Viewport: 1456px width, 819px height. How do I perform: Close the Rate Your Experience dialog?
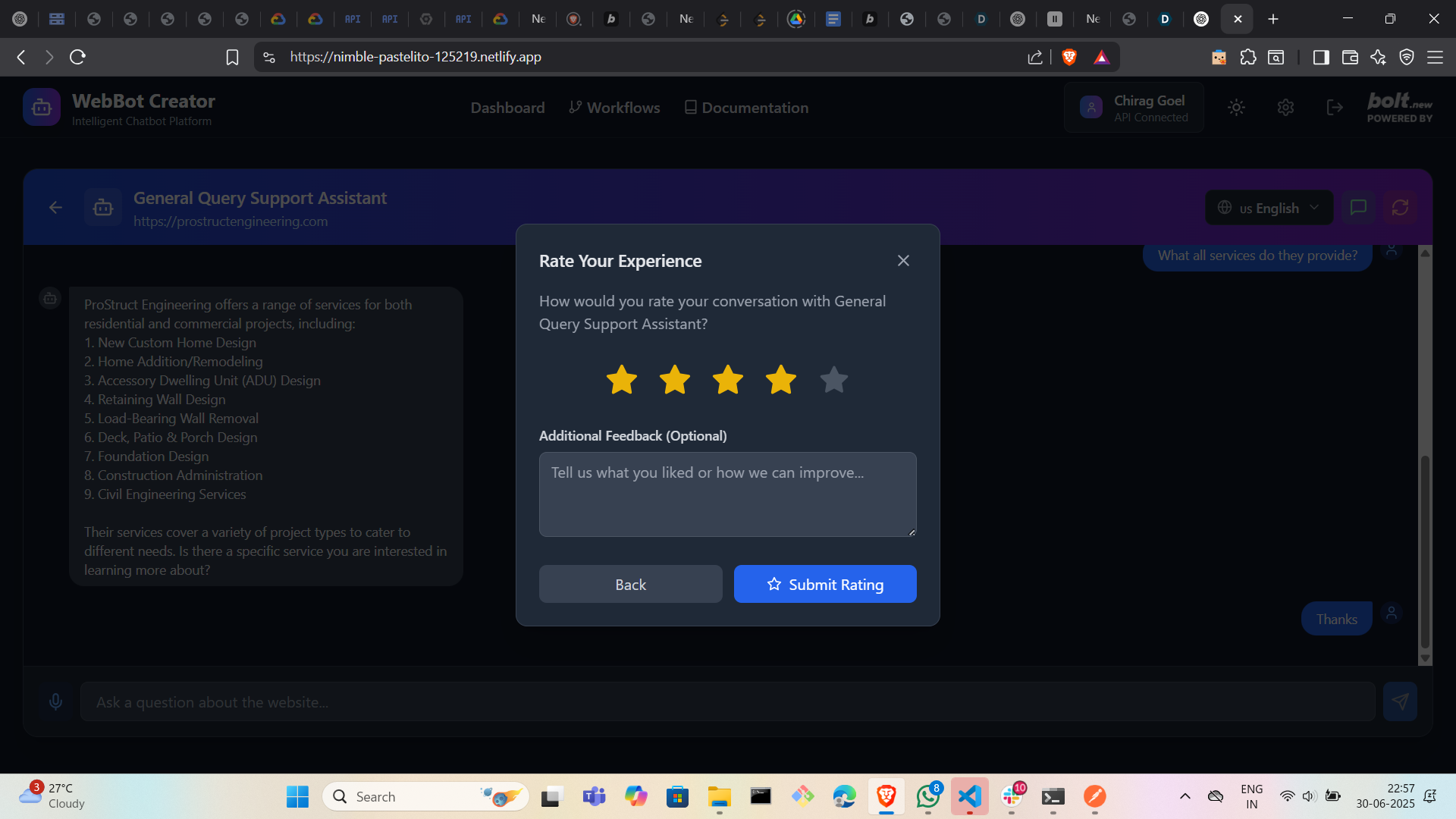coord(903,261)
